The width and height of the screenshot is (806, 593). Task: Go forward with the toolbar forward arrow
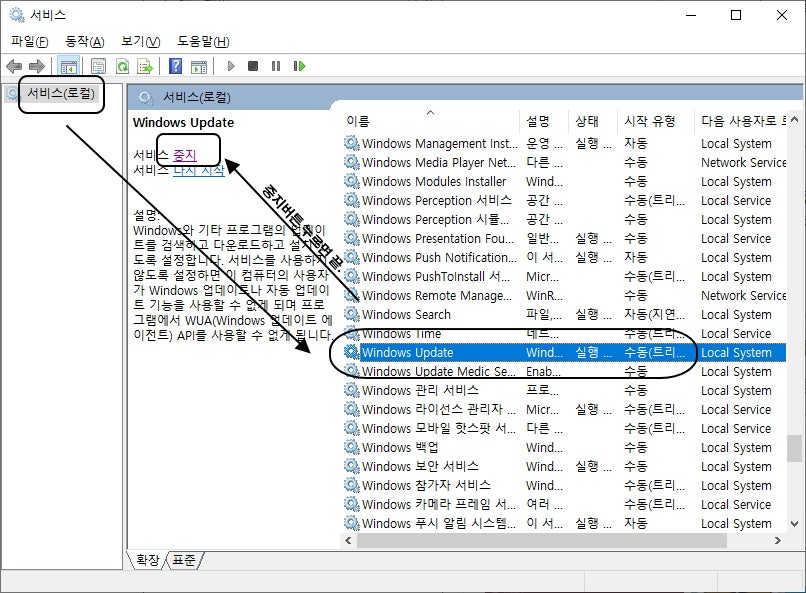pos(36,66)
